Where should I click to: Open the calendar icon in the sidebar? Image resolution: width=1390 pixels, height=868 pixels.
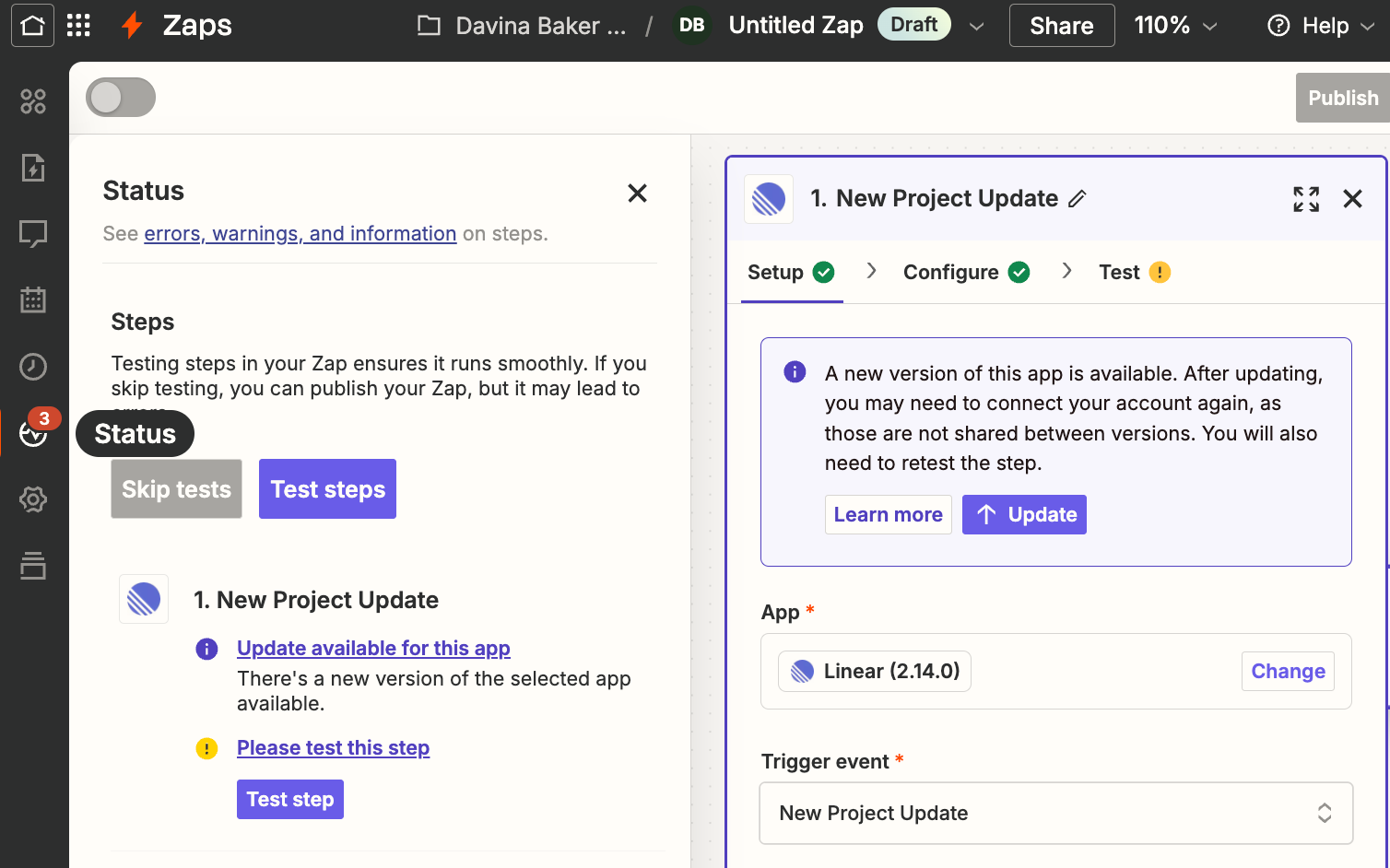click(33, 299)
